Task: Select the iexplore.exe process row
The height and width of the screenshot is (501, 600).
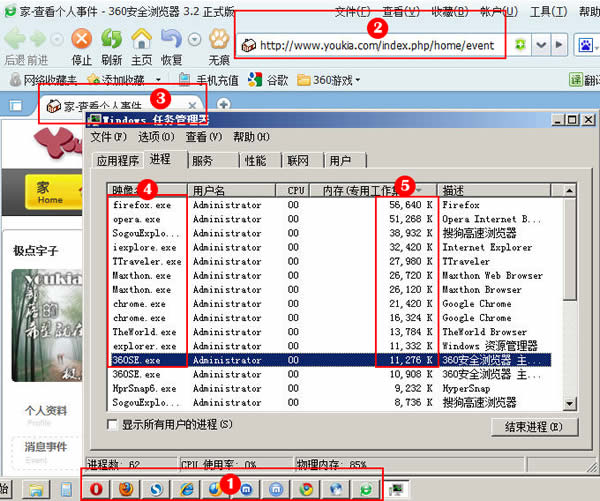Action: 331,247
